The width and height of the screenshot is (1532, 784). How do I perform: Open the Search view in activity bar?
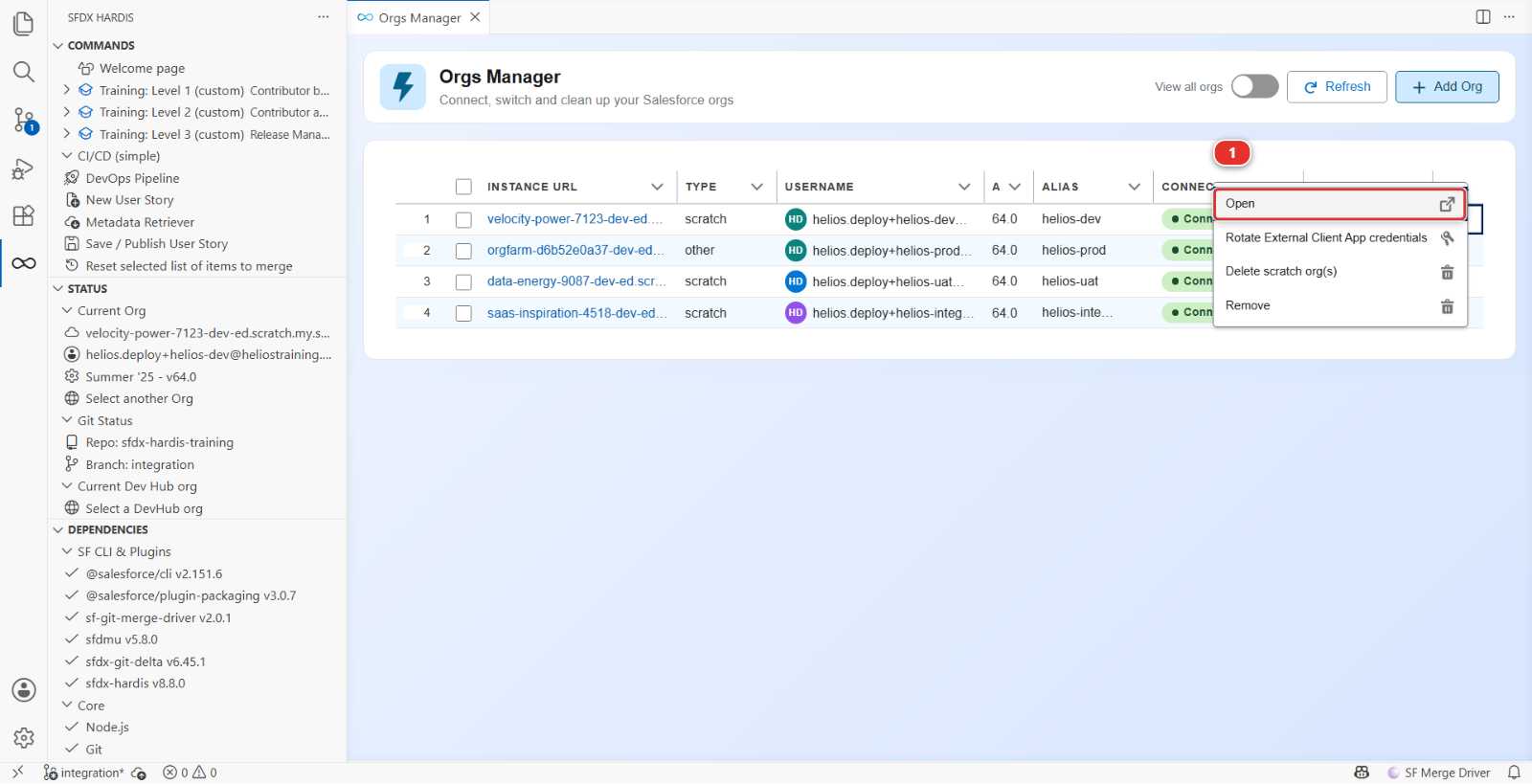coord(24,72)
